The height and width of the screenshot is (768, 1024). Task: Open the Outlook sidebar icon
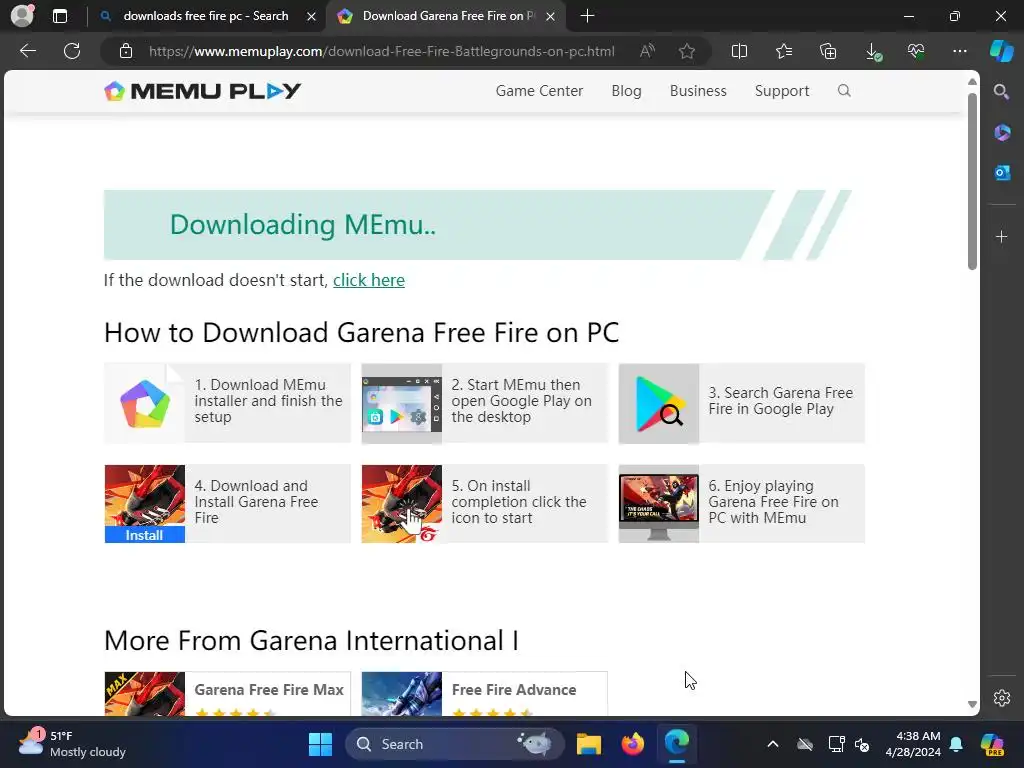(1002, 172)
